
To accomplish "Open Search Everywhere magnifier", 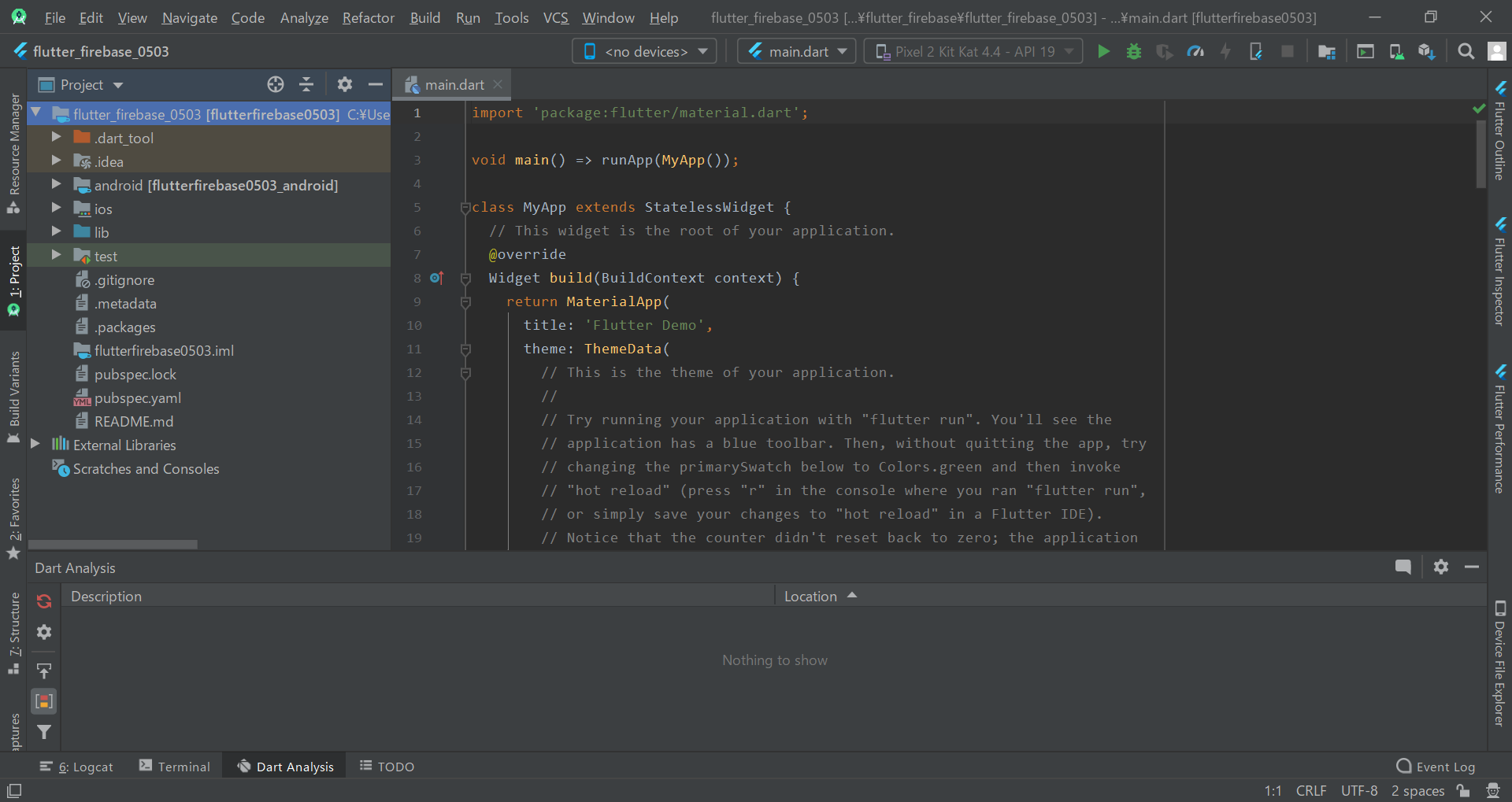I will 1466,51.
